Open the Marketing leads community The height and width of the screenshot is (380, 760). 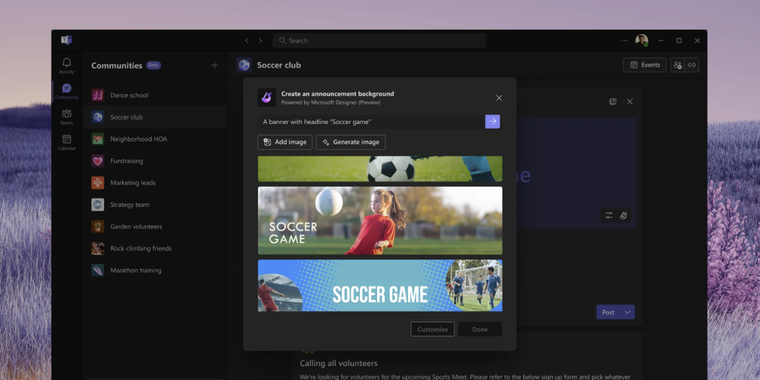[155, 183]
